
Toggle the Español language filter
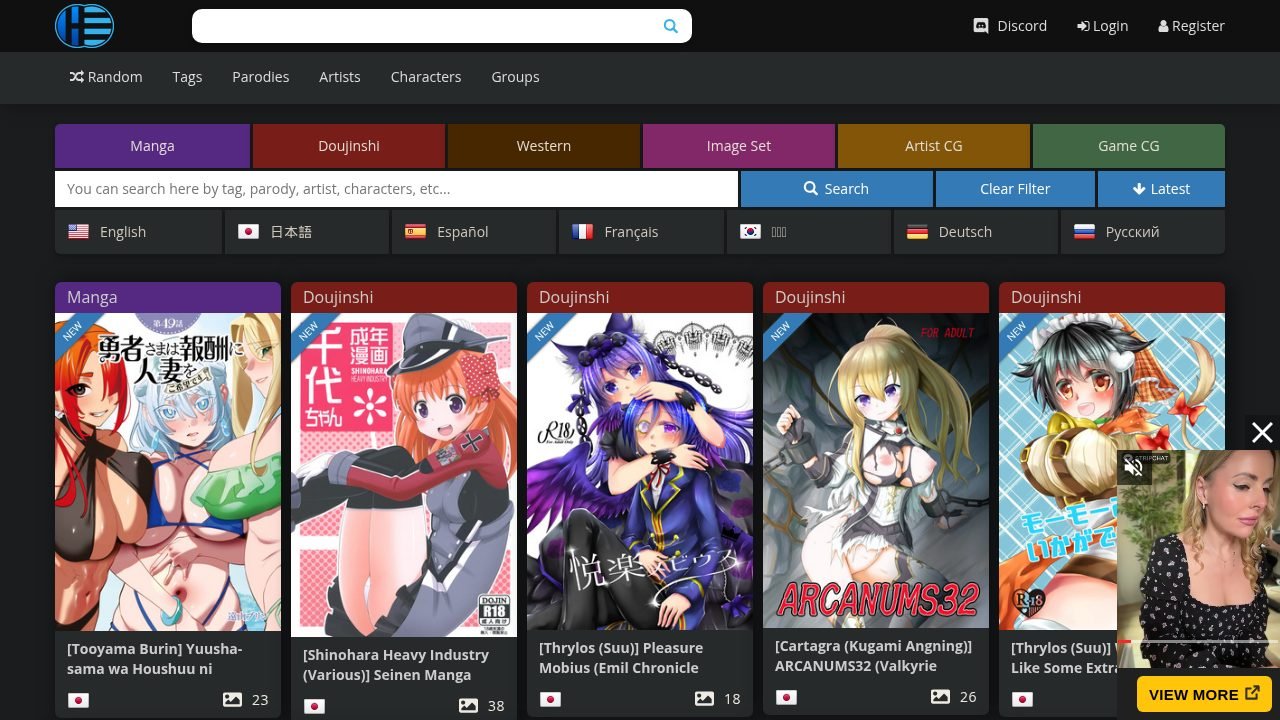(x=474, y=232)
